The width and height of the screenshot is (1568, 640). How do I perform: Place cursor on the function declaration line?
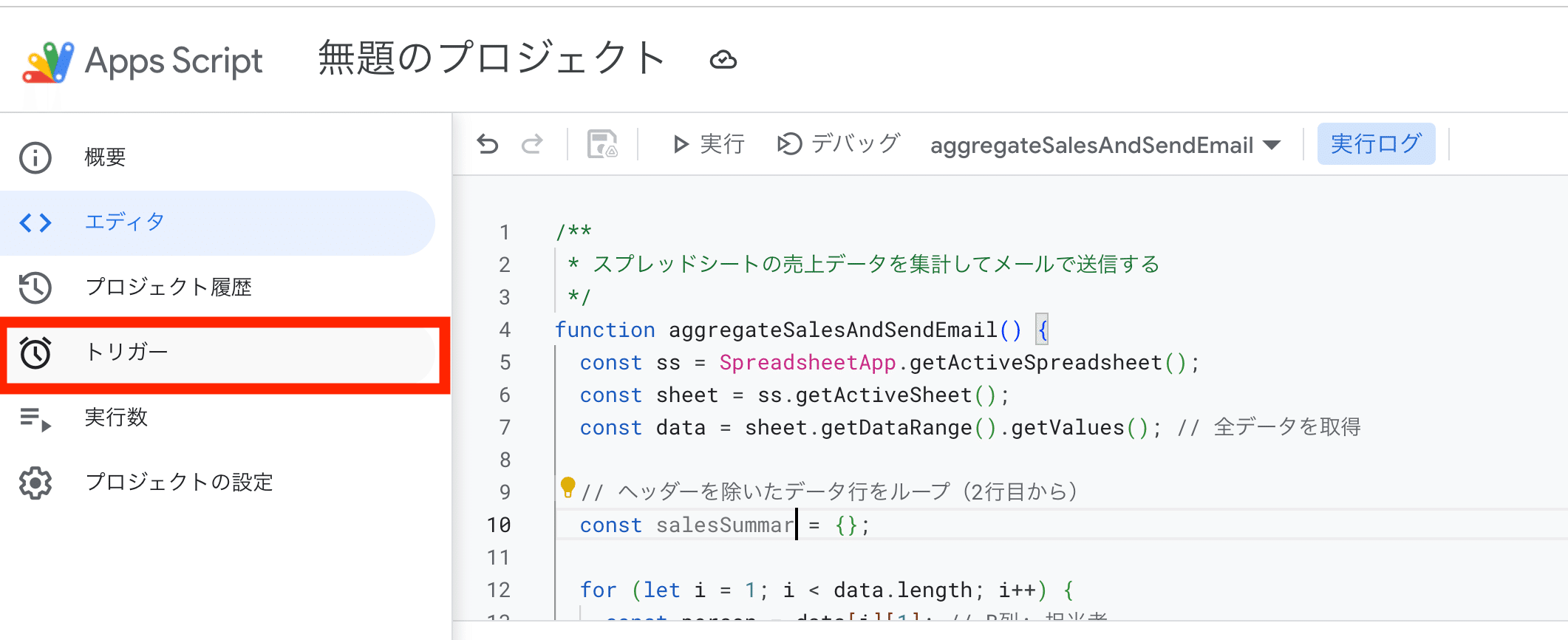tap(833, 330)
